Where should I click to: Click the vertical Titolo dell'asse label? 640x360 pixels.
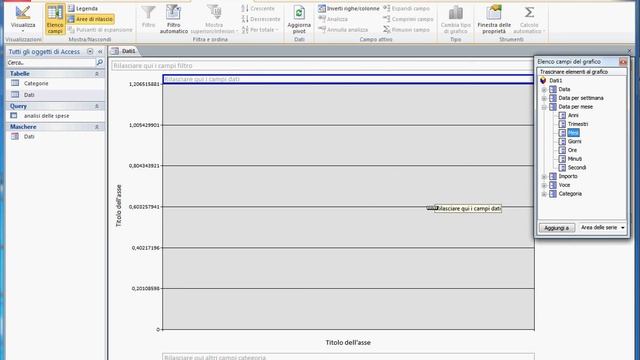[119, 206]
